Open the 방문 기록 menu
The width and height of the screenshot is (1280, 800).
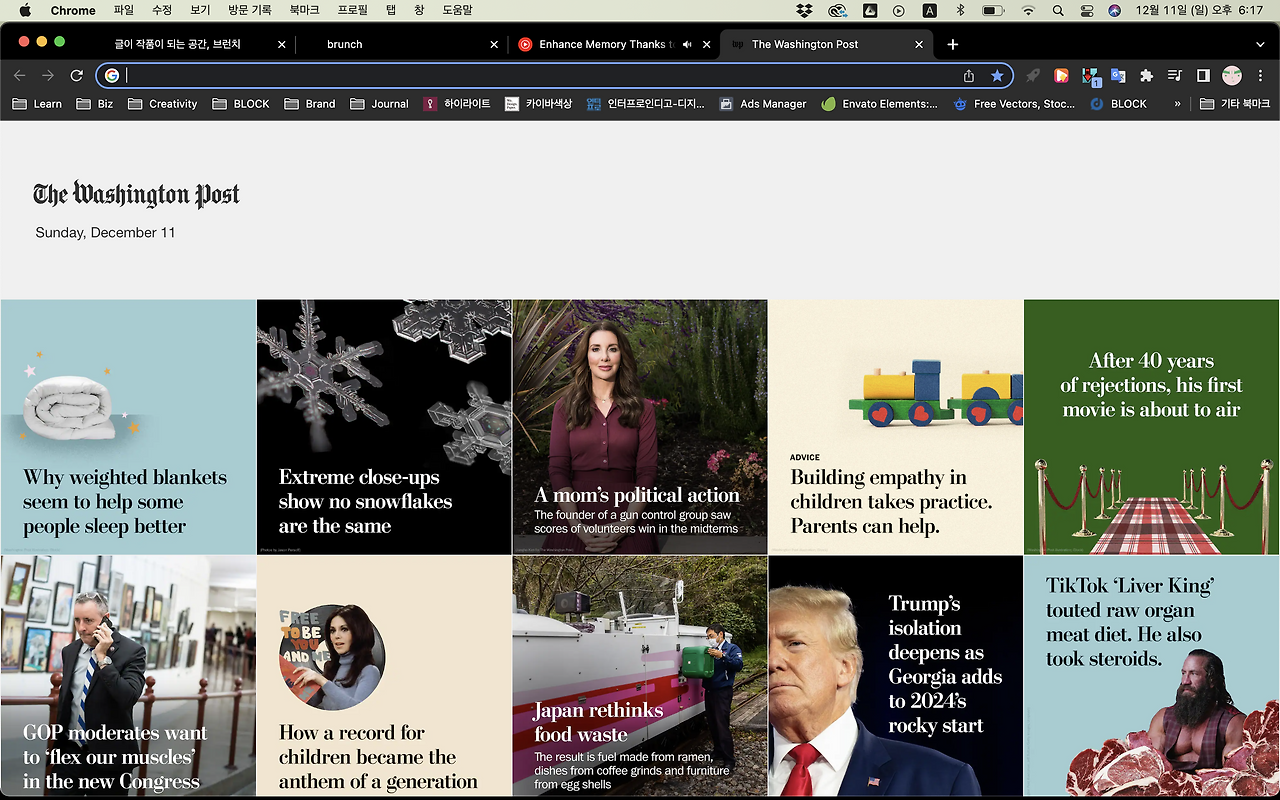pos(249,11)
